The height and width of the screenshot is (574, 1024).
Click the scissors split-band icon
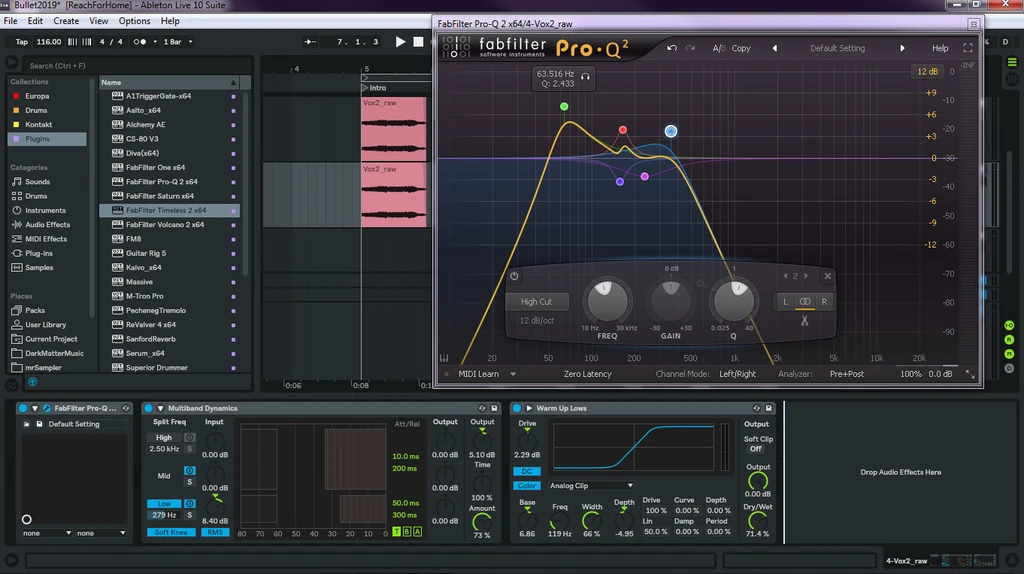[804, 320]
